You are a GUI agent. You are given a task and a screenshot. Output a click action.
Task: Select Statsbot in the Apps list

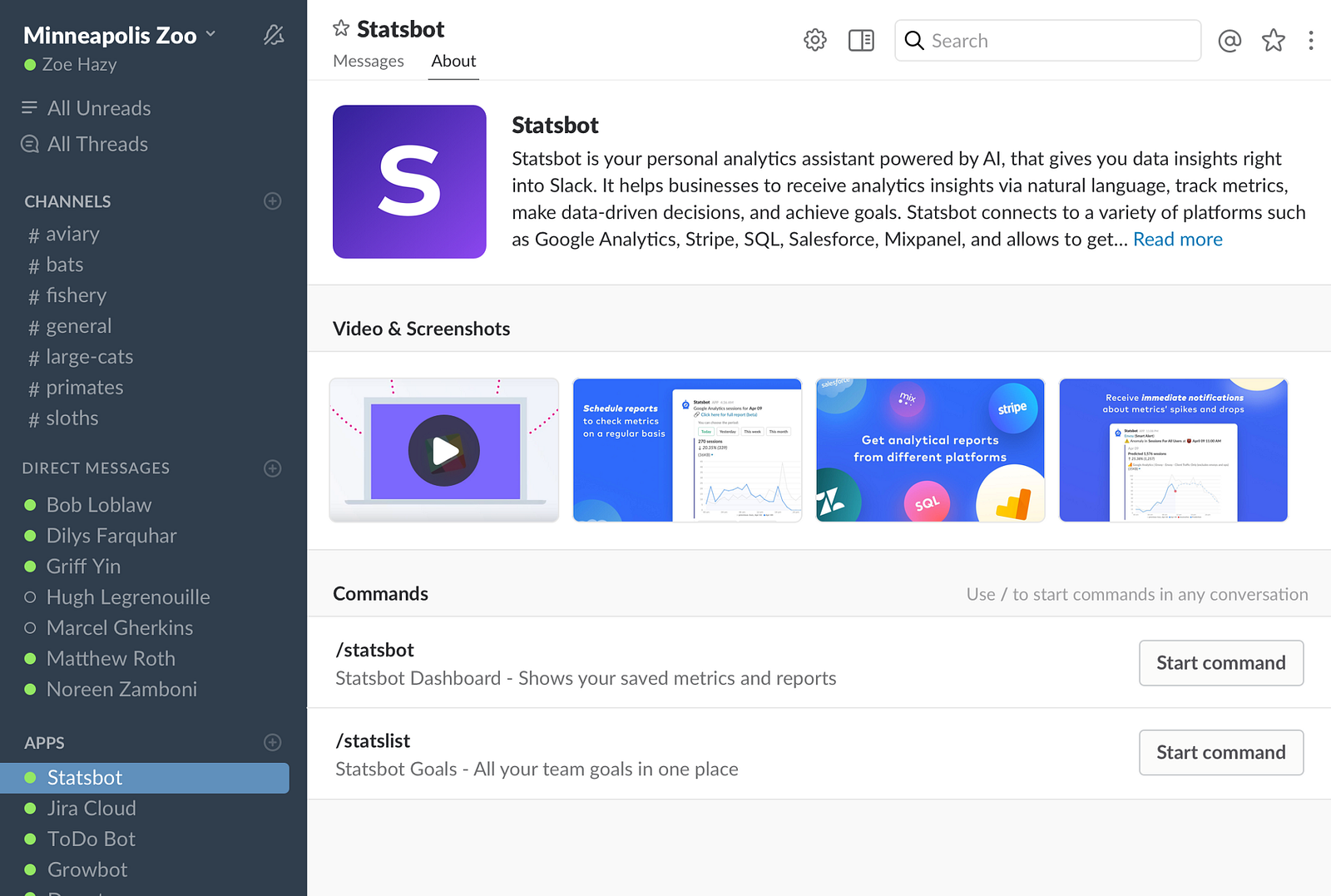tap(145, 778)
